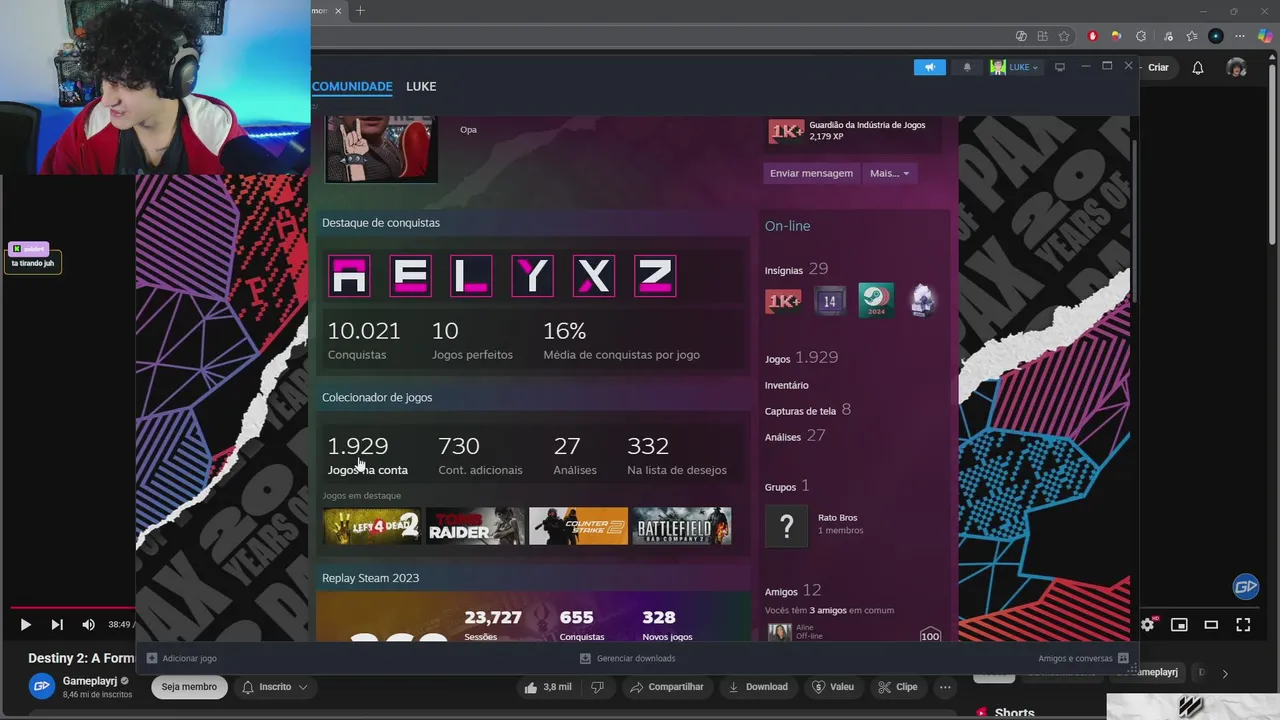
Task: Open the LUKE tab in Steam navigation
Action: [421, 87]
